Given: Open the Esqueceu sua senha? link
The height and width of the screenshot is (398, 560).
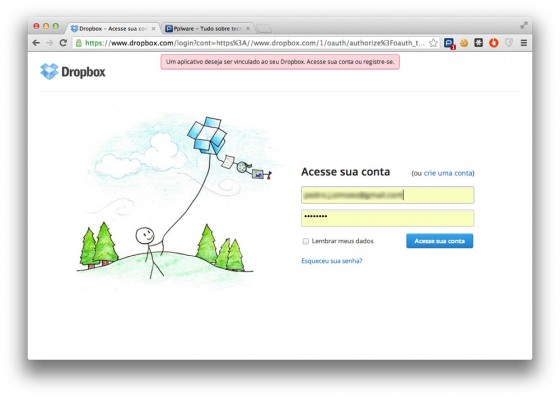Looking at the screenshot, I should tap(332, 261).
